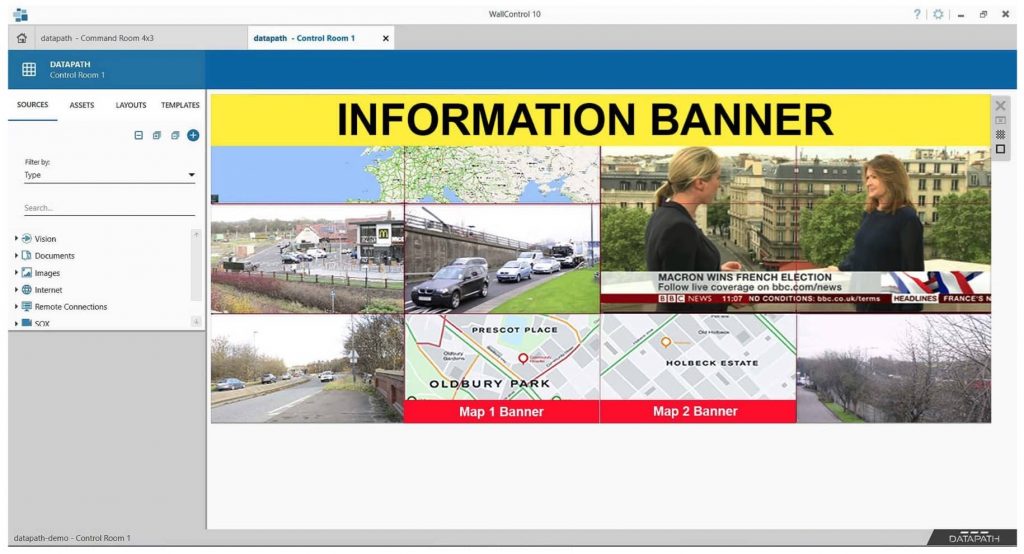The height and width of the screenshot is (554, 1024).
Task: Click the Remote Connections monitor icon
Action: tap(27, 306)
